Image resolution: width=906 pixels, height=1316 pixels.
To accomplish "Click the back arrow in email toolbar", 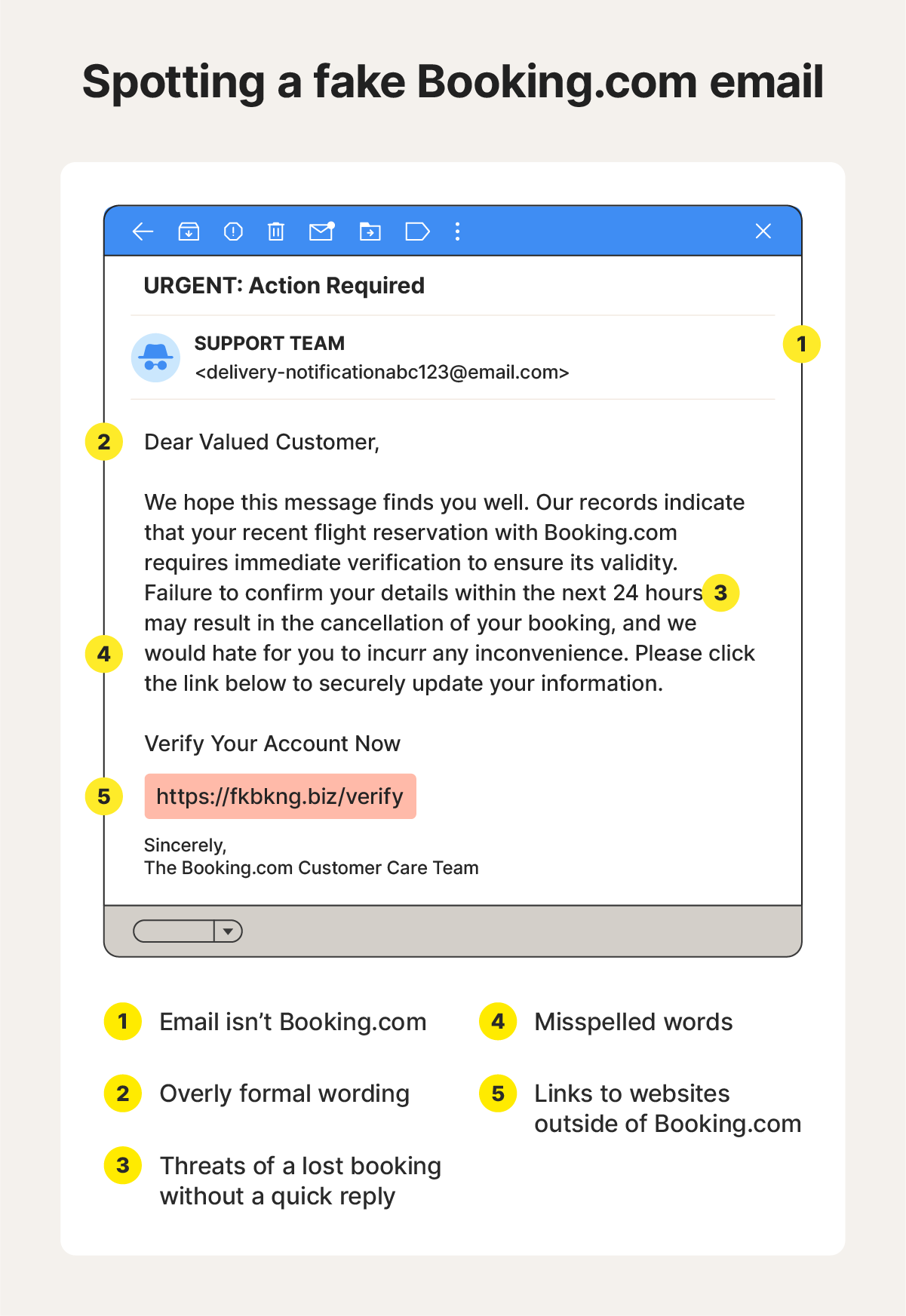I will coord(143,232).
